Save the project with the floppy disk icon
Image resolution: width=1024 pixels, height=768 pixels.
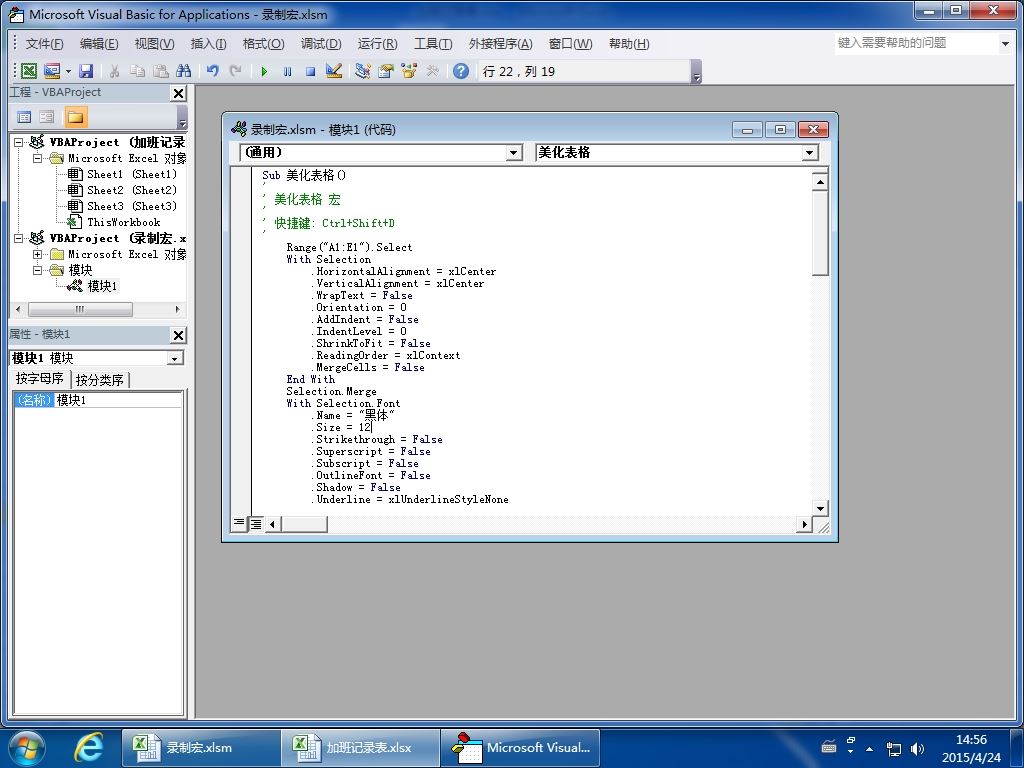pyautogui.click(x=86, y=71)
